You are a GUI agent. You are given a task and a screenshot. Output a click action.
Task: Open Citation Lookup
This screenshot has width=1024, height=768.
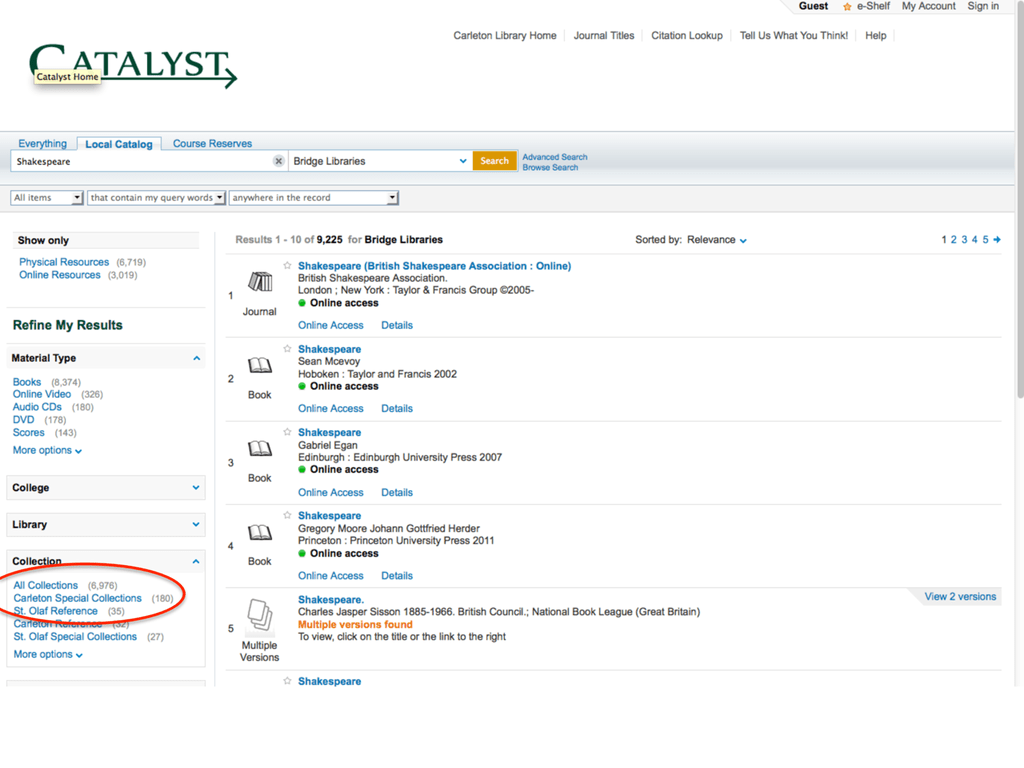(x=687, y=36)
